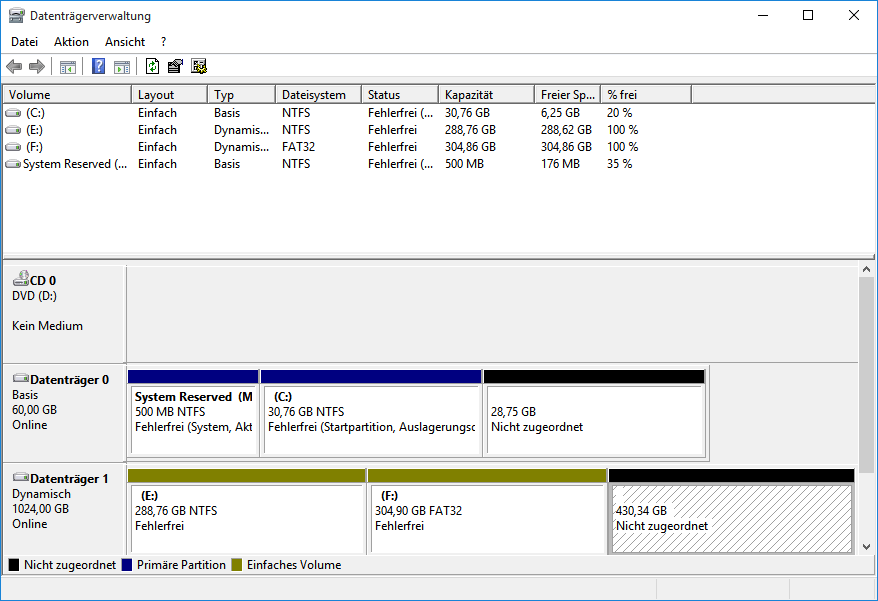
Task: Click the 20 % cell in the (C:) row
Action: tap(619, 113)
